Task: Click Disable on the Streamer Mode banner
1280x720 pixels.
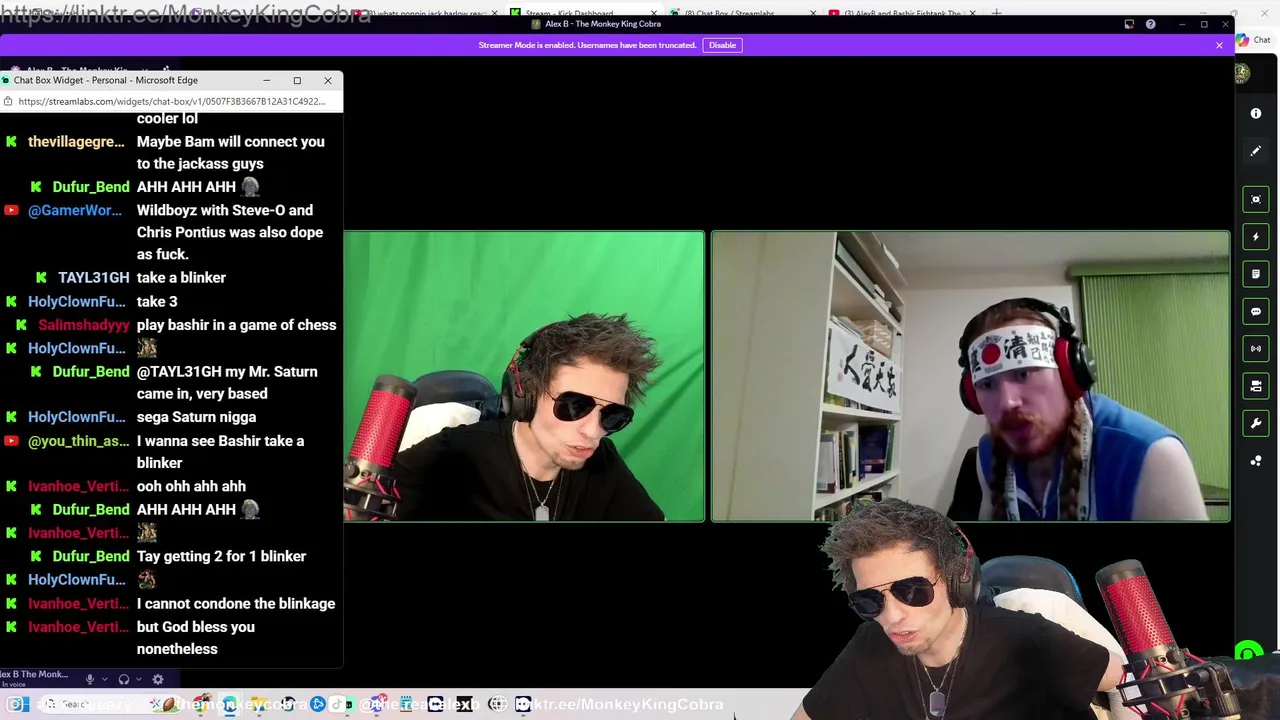Action: [x=722, y=45]
